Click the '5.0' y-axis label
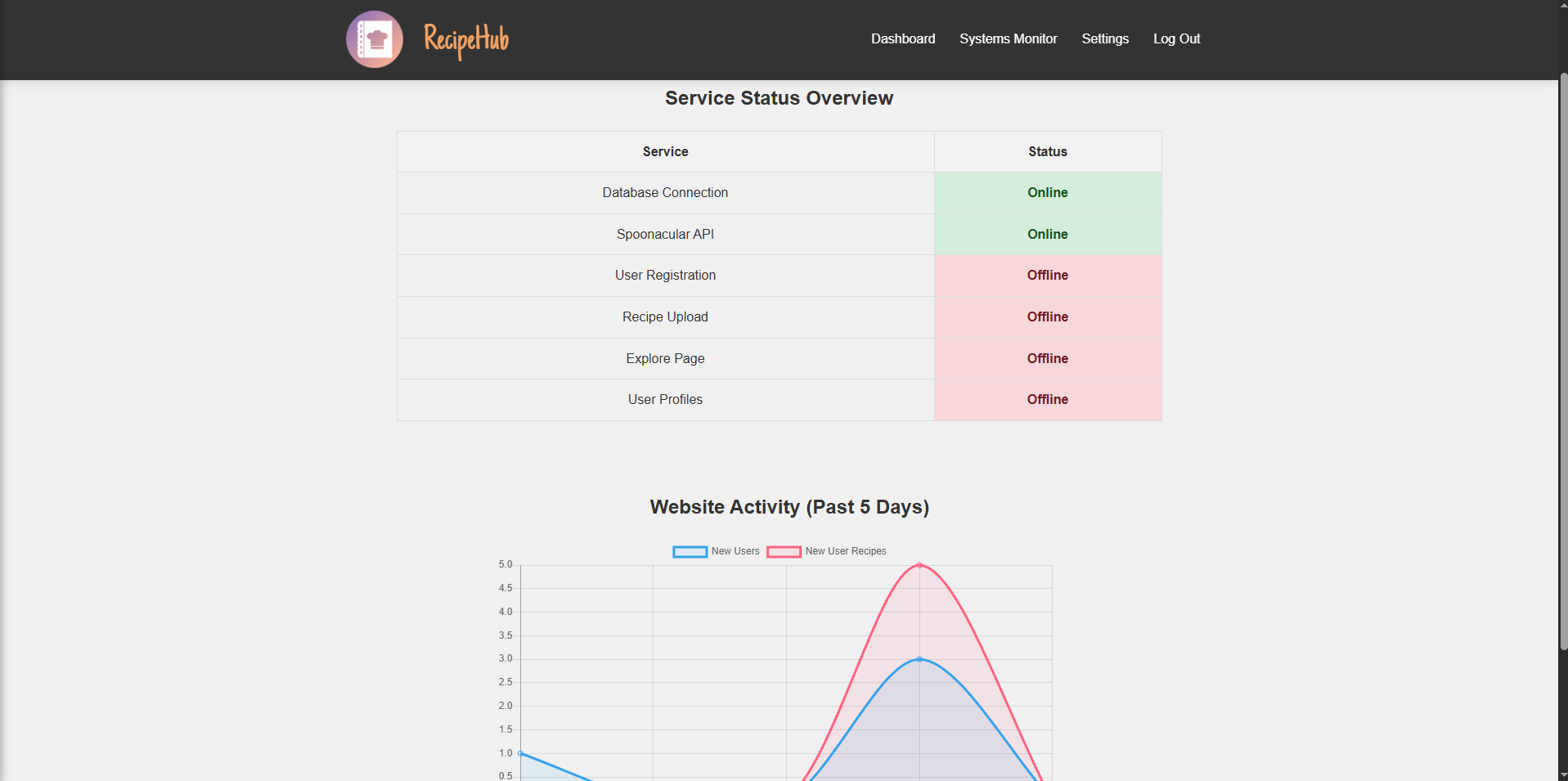Image resolution: width=1568 pixels, height=781 pixels. click(x=505, y=564)
